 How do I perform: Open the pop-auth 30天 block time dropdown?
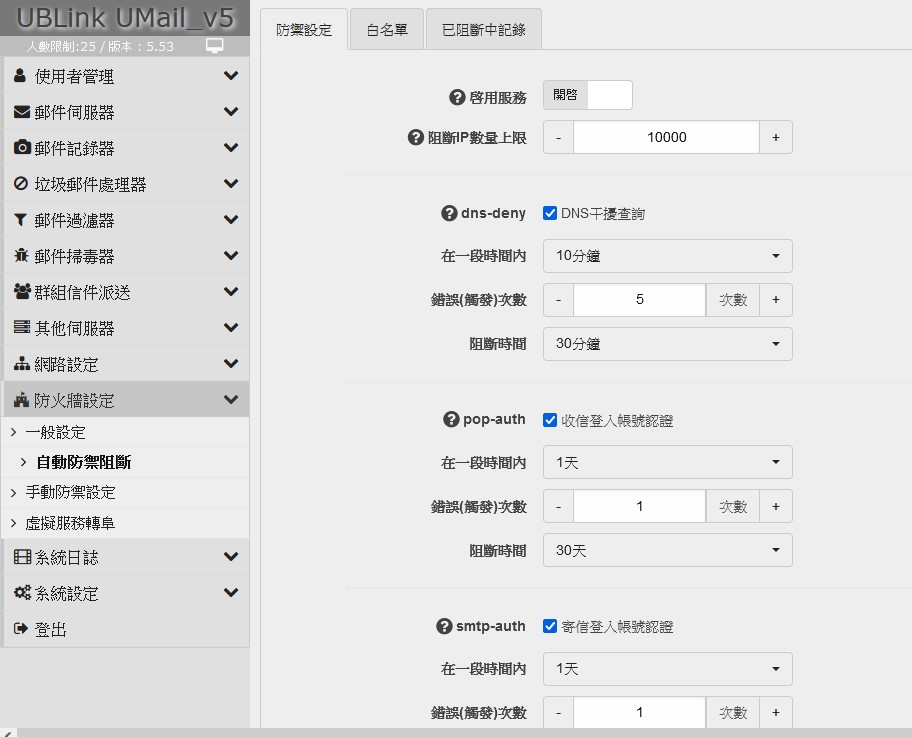667,550
